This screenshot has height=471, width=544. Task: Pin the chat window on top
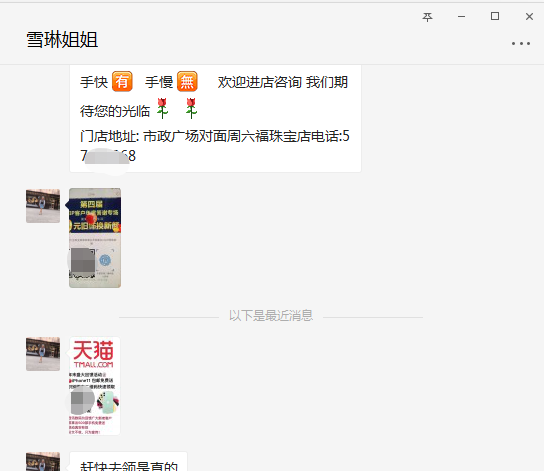[x=427, y=17]
